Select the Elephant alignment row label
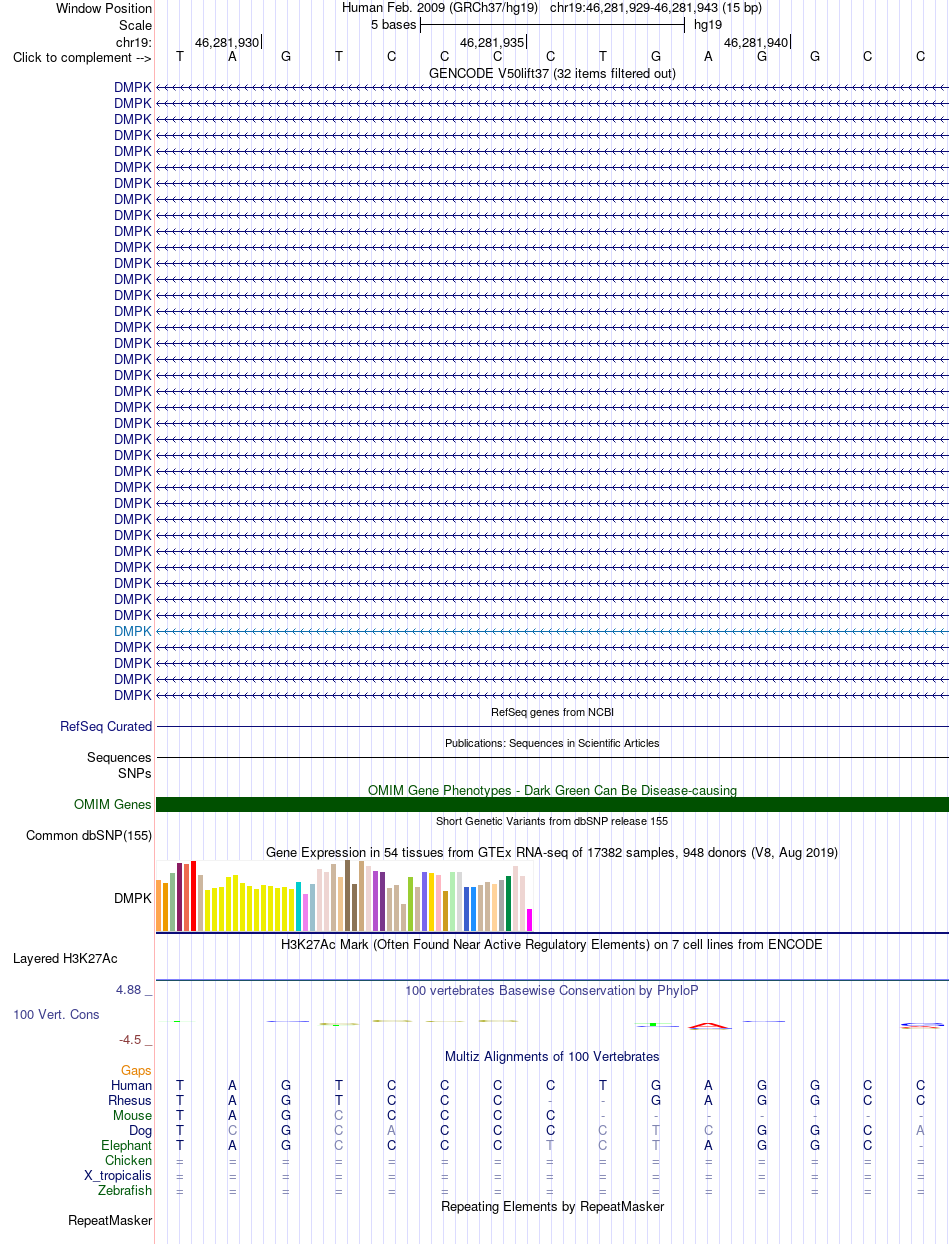This screenshot has width=950, height=1244. pyautogui.click(x=127, y=1146)
